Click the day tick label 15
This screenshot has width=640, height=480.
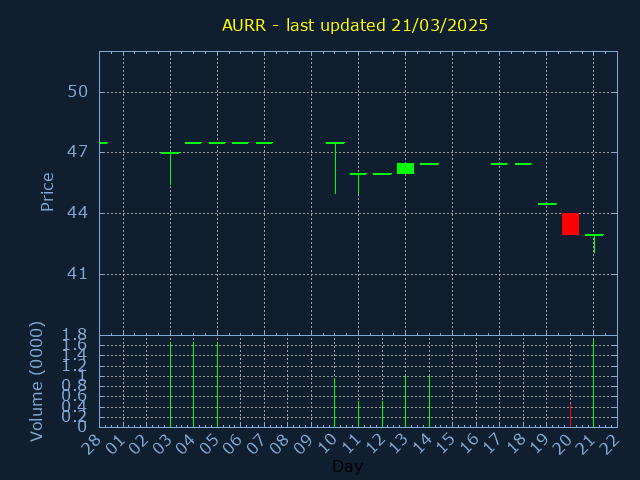click(x=444, y=444)
